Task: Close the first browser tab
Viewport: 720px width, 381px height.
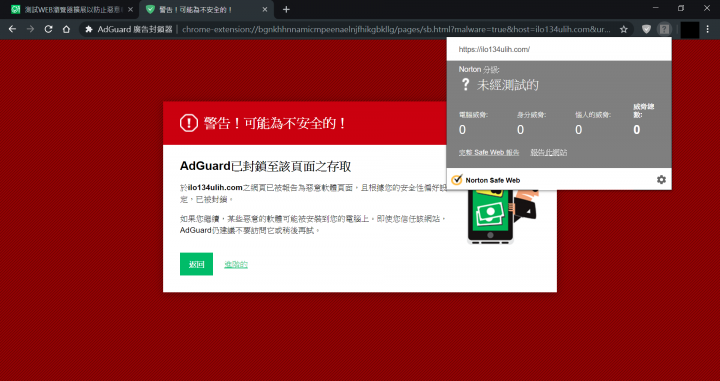Action: click(130, 10)
